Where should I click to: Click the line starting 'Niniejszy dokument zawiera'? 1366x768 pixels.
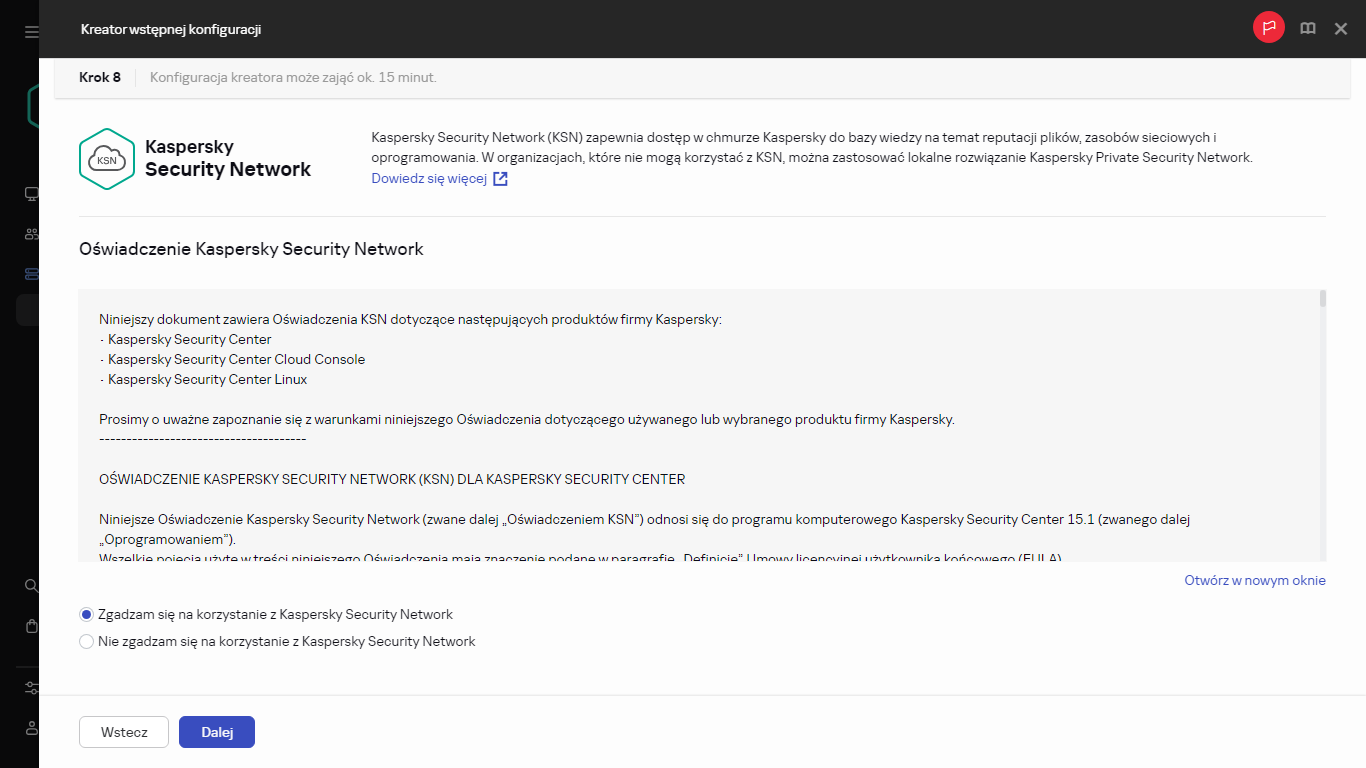coord(410,319)
